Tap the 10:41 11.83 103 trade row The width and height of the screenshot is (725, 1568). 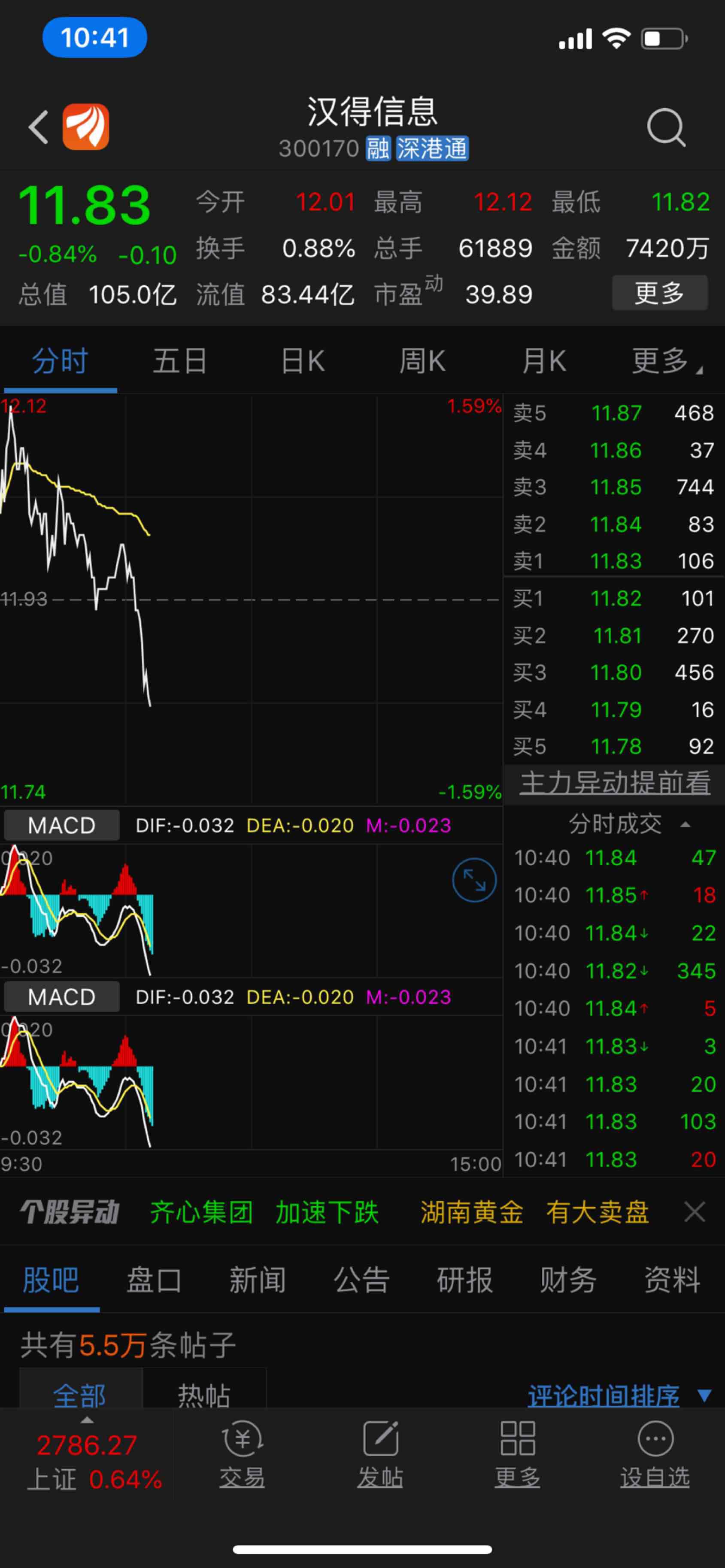click(x=615, y=1121)
